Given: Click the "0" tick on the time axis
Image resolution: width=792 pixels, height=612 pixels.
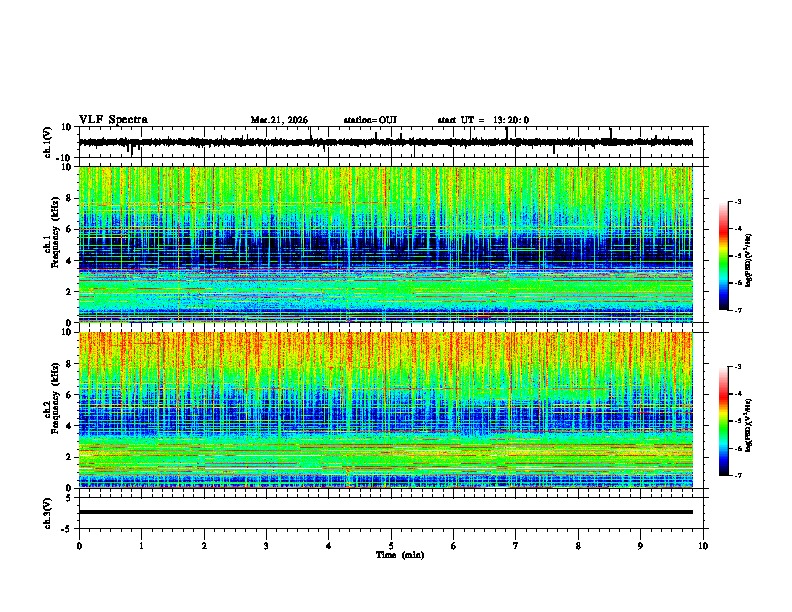Looking at the screenshot, I should [x=79, y=546].
